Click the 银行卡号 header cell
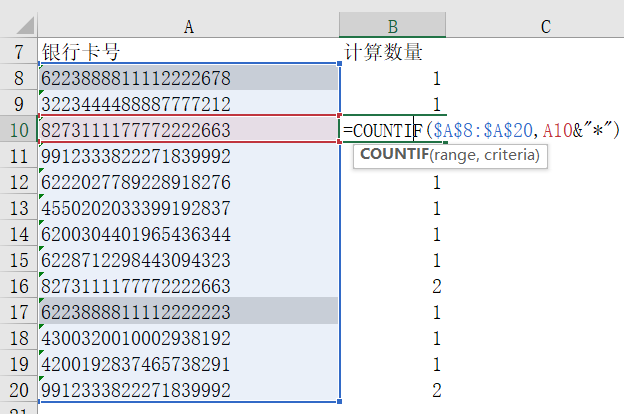624x414 pixels. click(x=189, y=51)
